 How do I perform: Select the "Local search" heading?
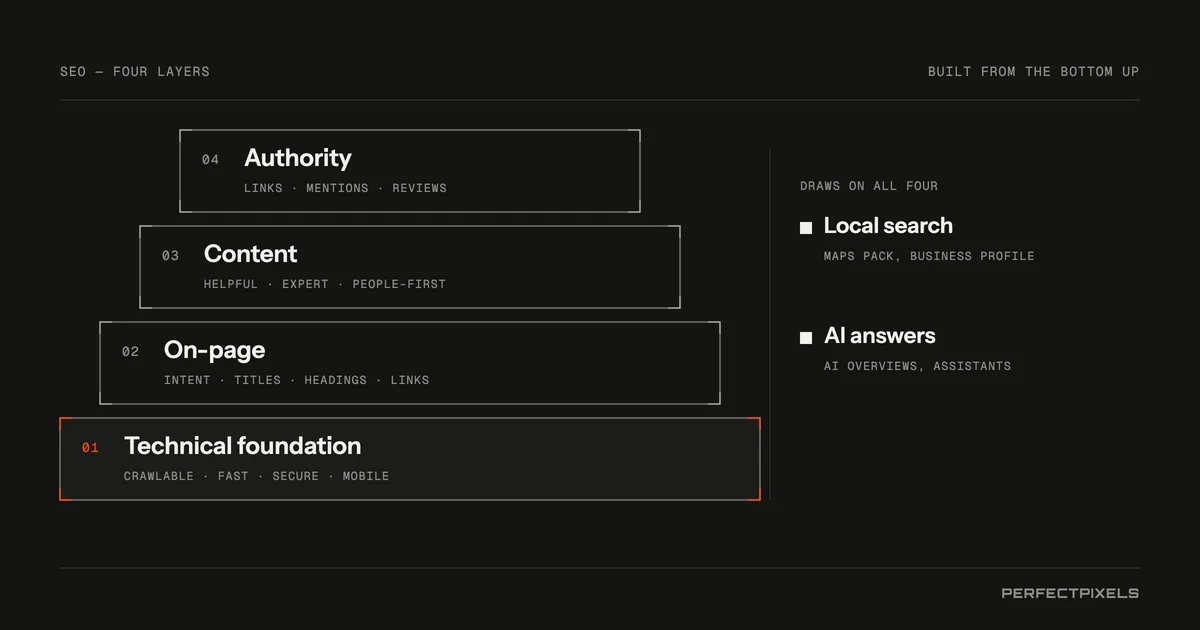(x=888, y=226)
